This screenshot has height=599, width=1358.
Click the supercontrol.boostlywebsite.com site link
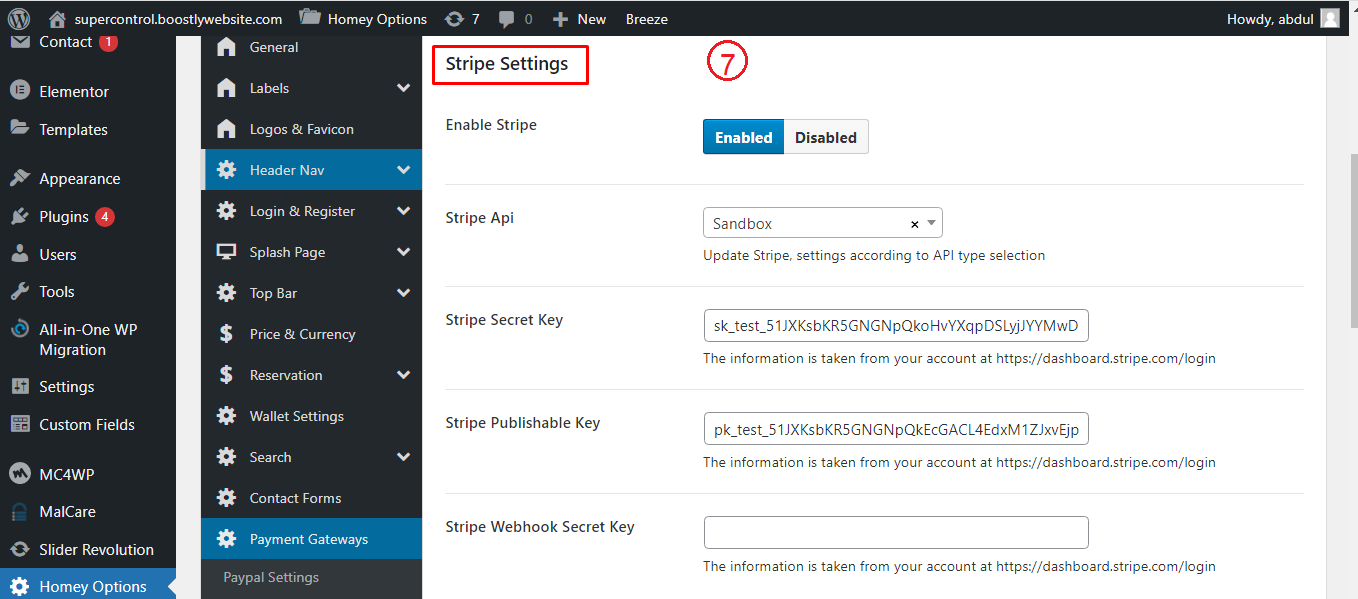tap(178, 19)
